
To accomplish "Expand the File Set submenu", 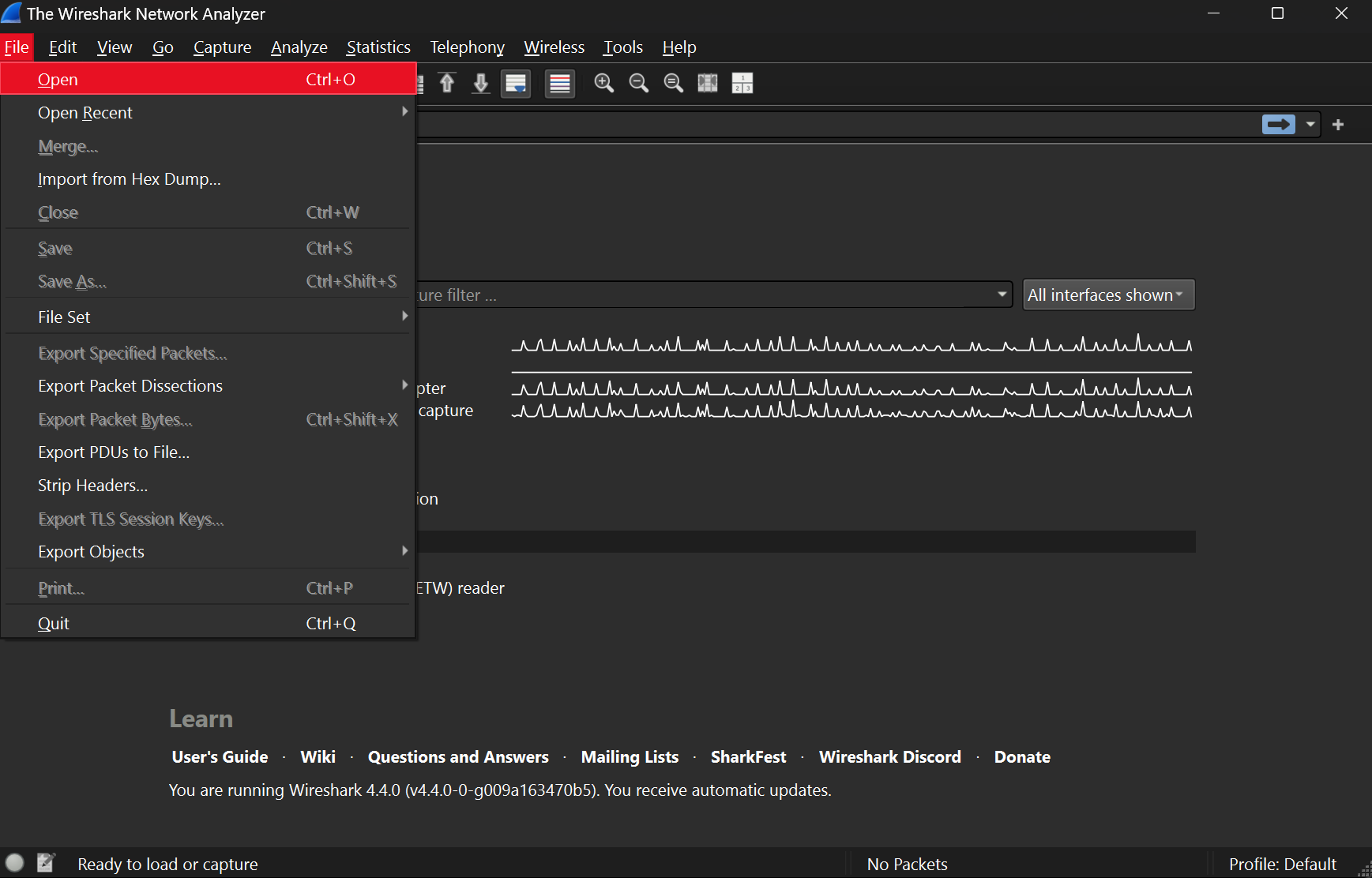I will coord(209,317).
